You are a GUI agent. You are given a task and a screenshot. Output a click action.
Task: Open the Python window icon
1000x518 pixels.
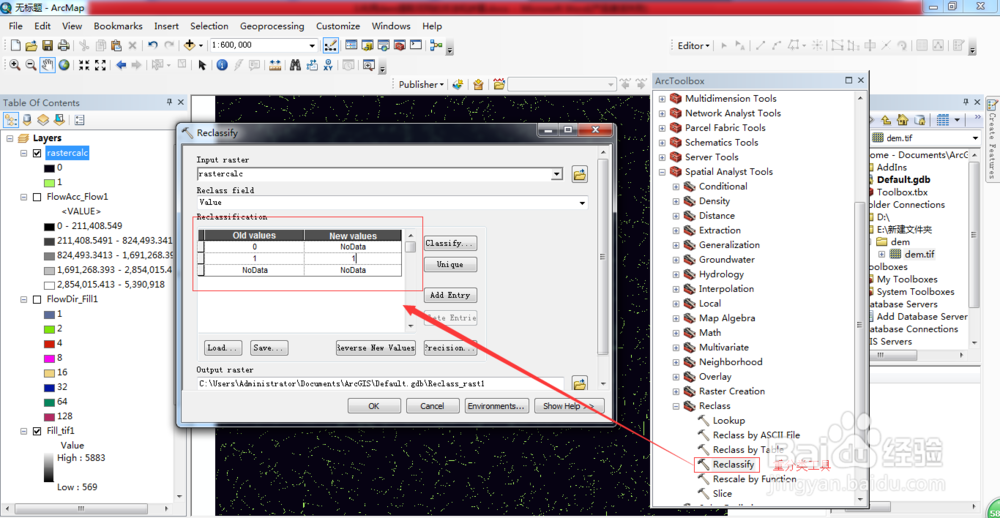point(416,45)
